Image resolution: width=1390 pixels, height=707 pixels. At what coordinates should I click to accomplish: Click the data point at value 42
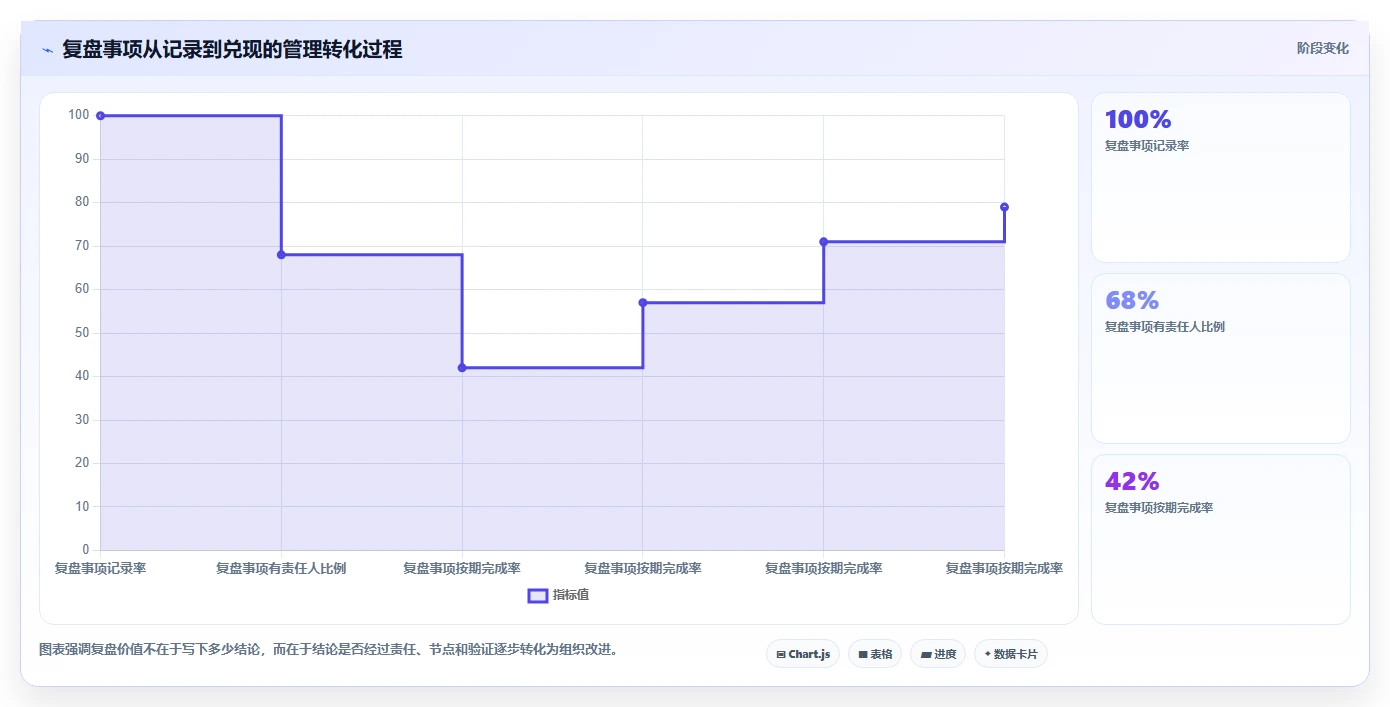tap(462, 368)
